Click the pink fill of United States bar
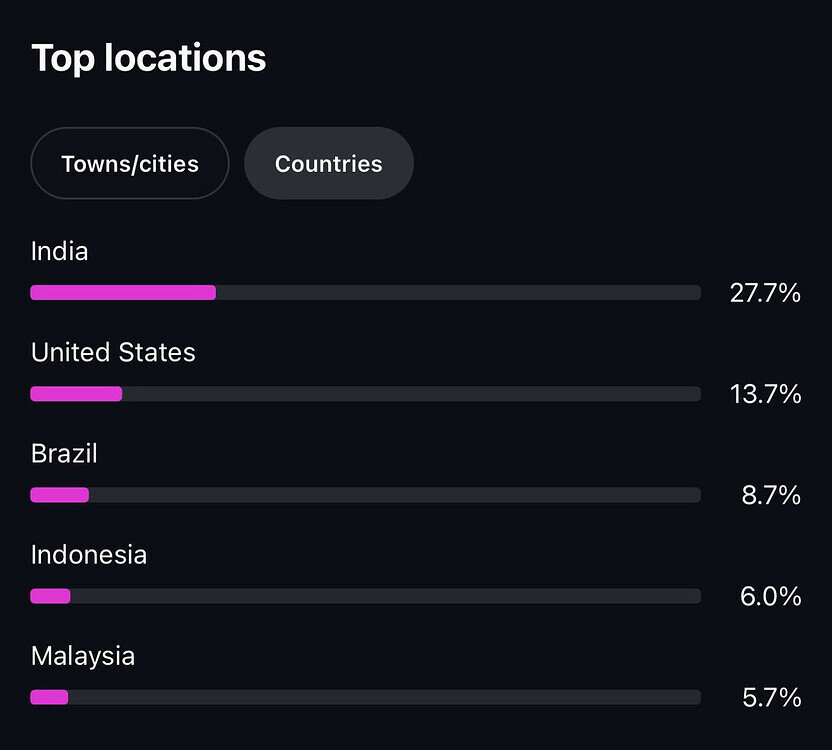This screenshot has width=832, height=750. [x=76, y=394]
